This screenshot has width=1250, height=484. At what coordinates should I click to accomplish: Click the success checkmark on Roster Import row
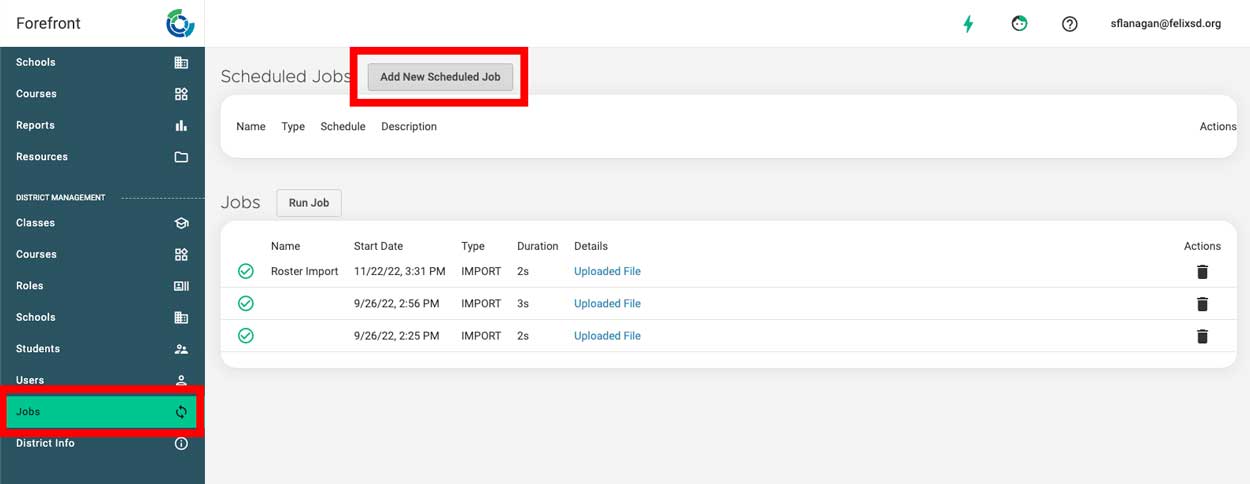pos(246,271)
